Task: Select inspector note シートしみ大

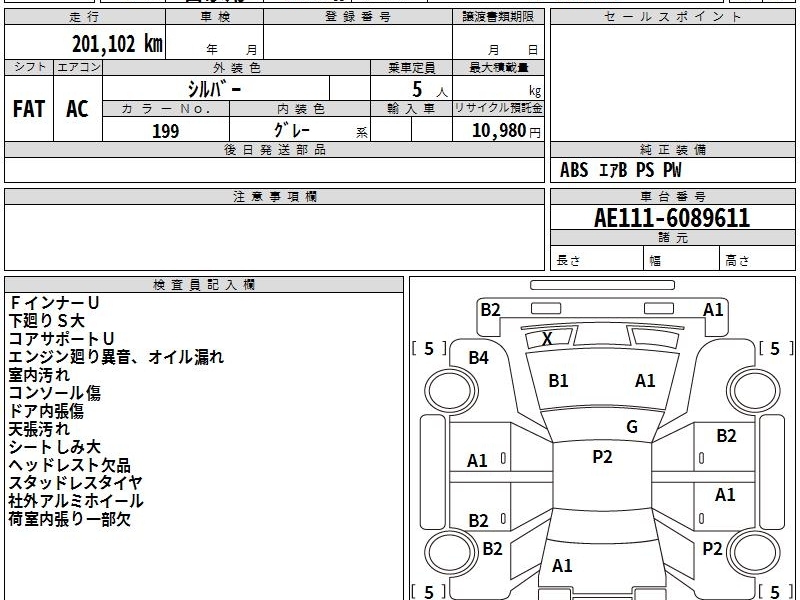Action: pos(55,447)
